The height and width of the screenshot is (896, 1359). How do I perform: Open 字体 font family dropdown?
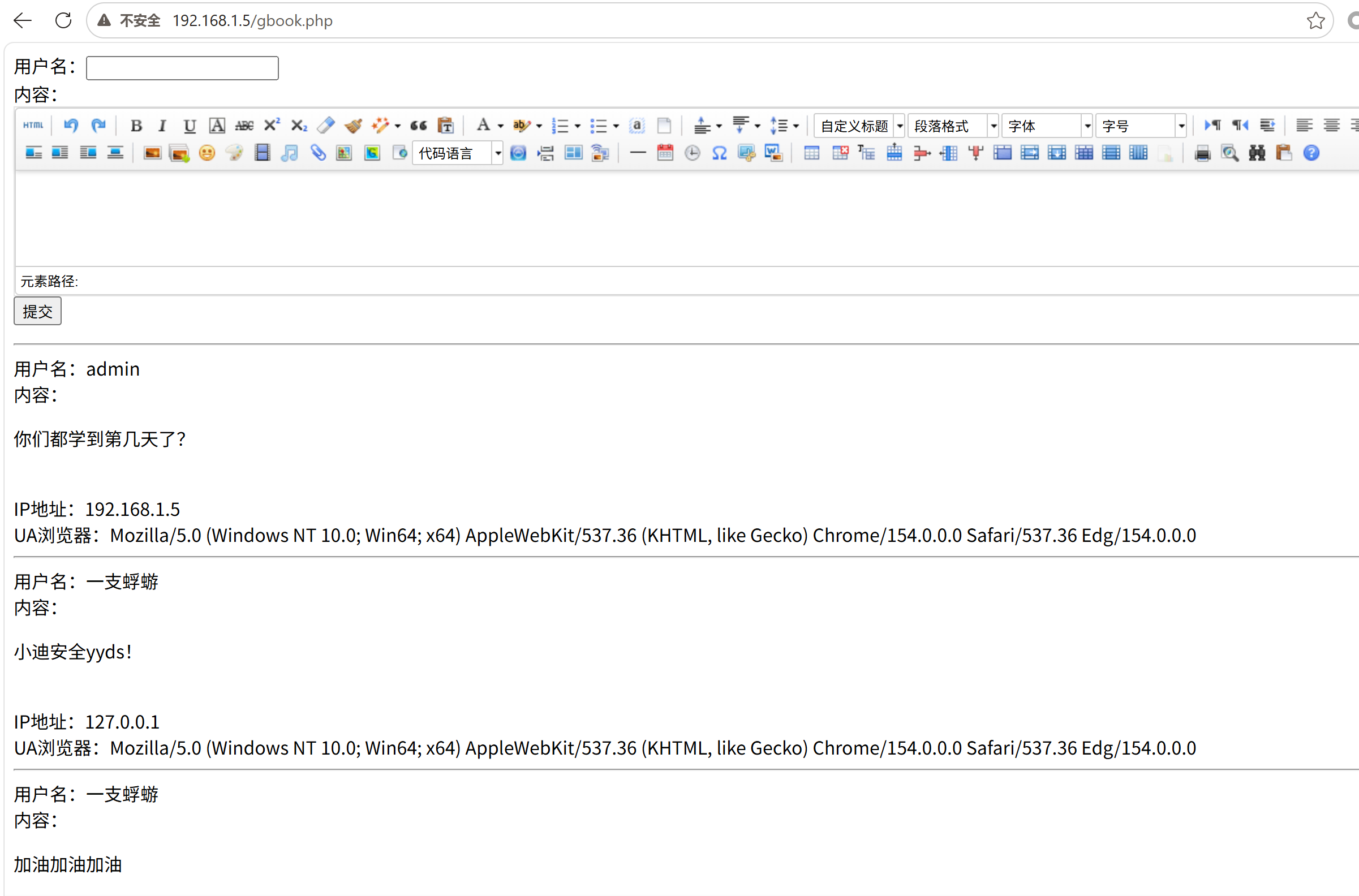(1047, 126)
